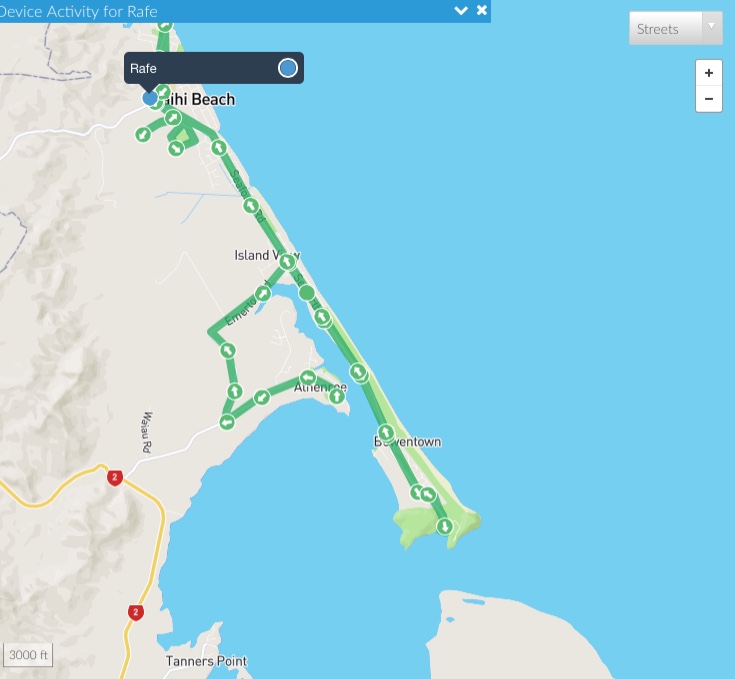Click the Streets dropdown arrow

[712, 27]
